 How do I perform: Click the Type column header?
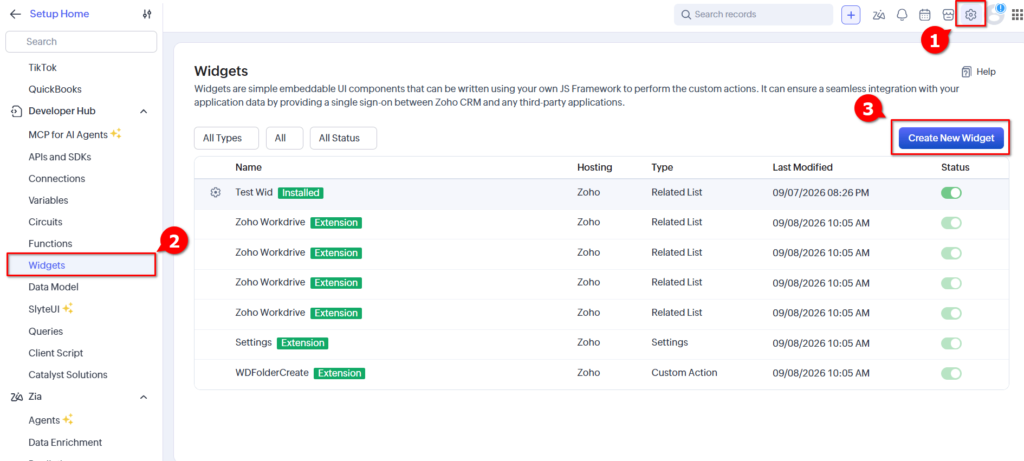(662, 167)
